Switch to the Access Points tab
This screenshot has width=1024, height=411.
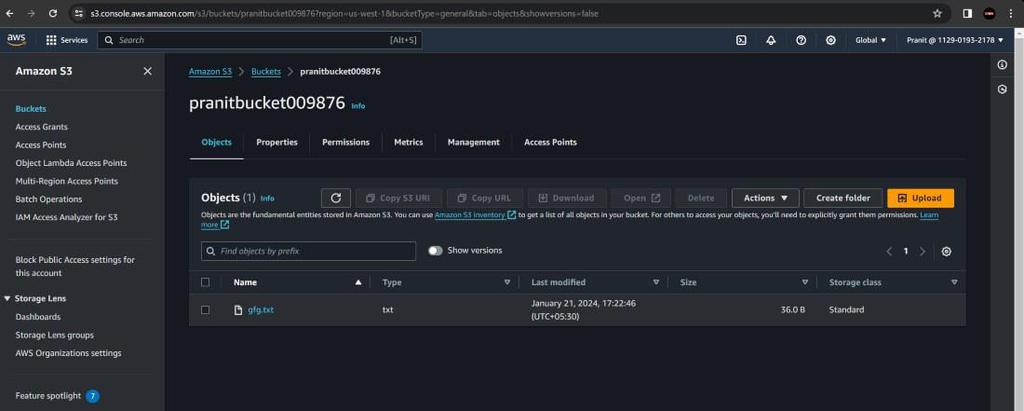[x=551, y=142]
